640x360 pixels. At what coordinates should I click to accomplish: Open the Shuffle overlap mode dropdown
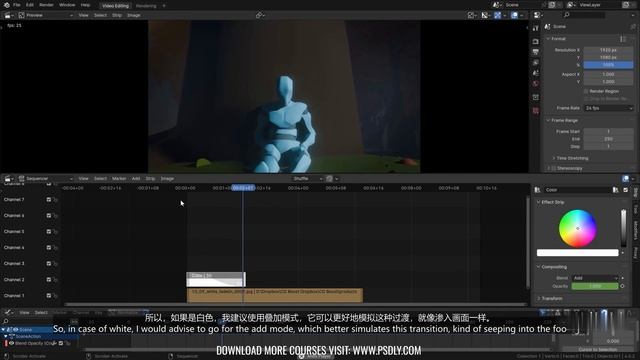pyautogui.click(x=308, y=179)
